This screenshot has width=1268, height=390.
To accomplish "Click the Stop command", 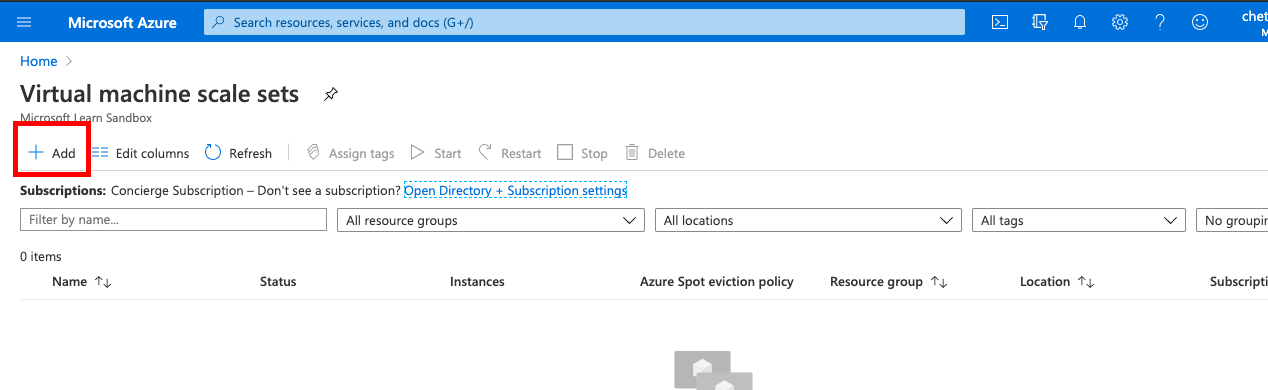I will pyautogui.click(x=582, y=153).
